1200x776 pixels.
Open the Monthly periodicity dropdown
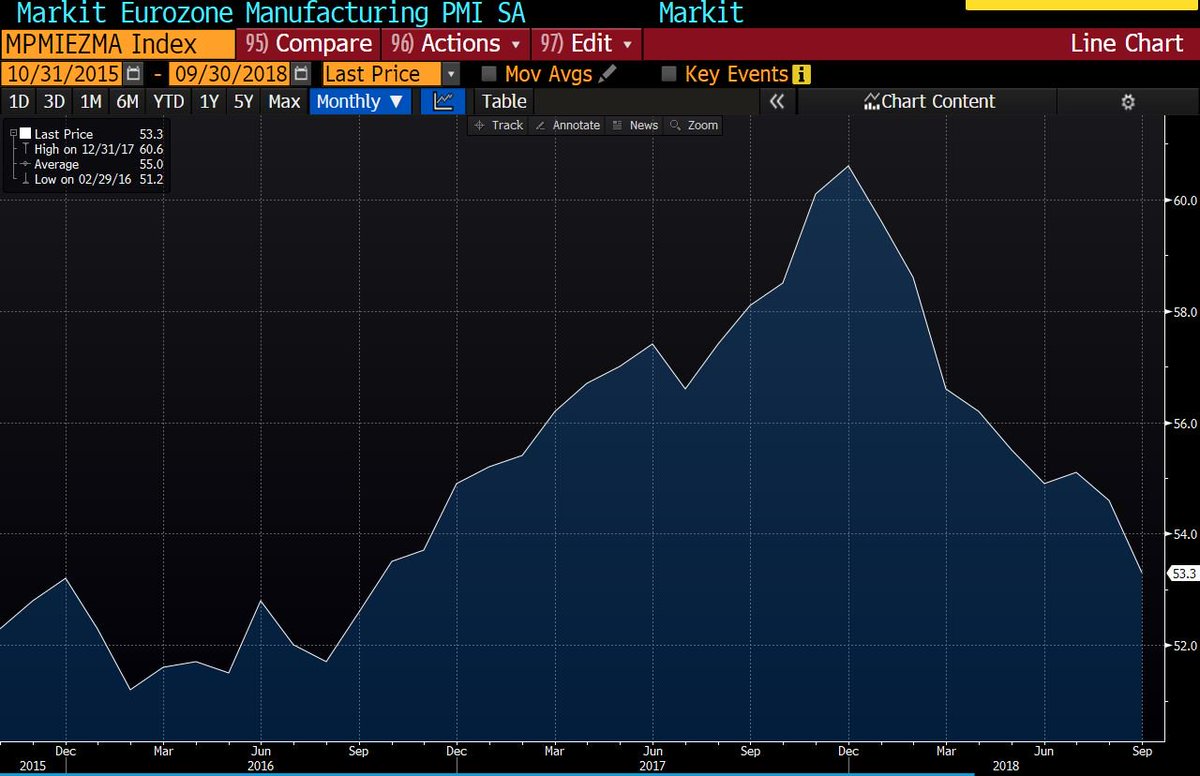pyautogui.click(x=362, y=101)
